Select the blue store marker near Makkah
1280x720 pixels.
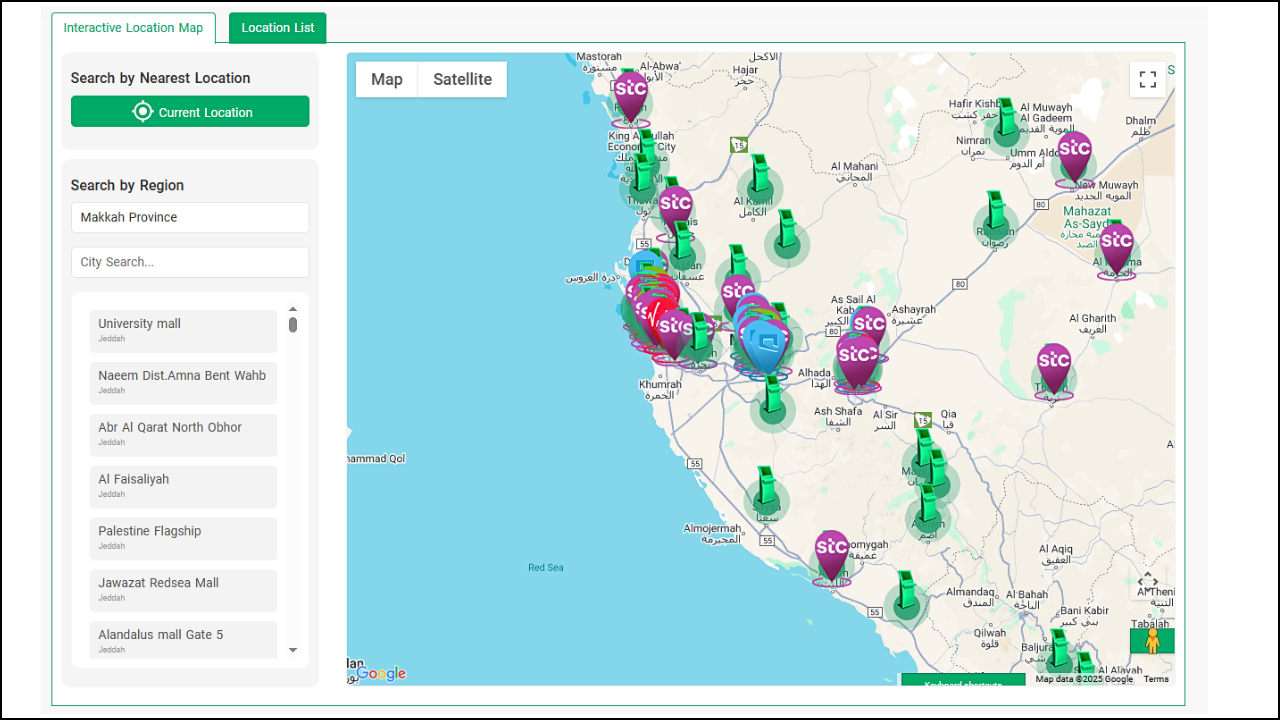coord(767,346)
